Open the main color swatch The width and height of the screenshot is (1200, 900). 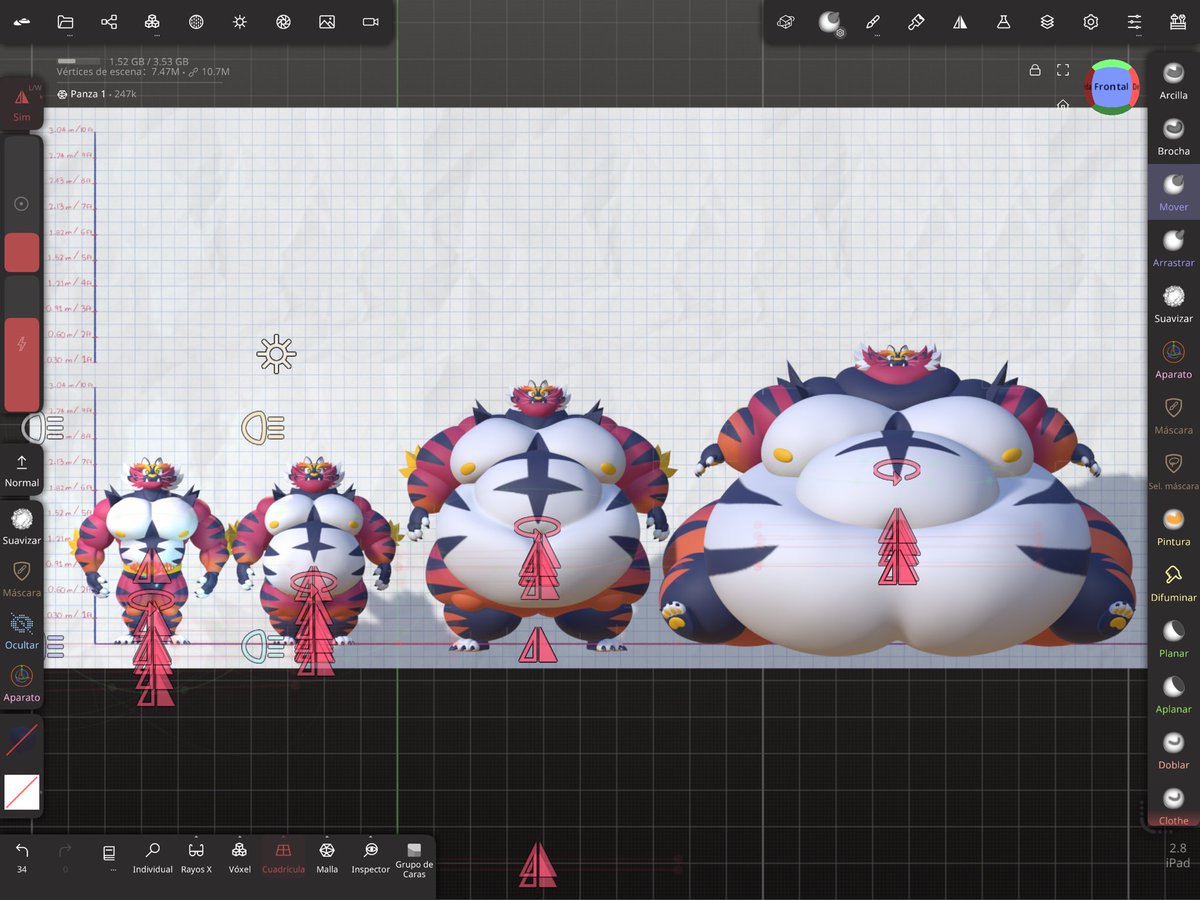point(22,741)
